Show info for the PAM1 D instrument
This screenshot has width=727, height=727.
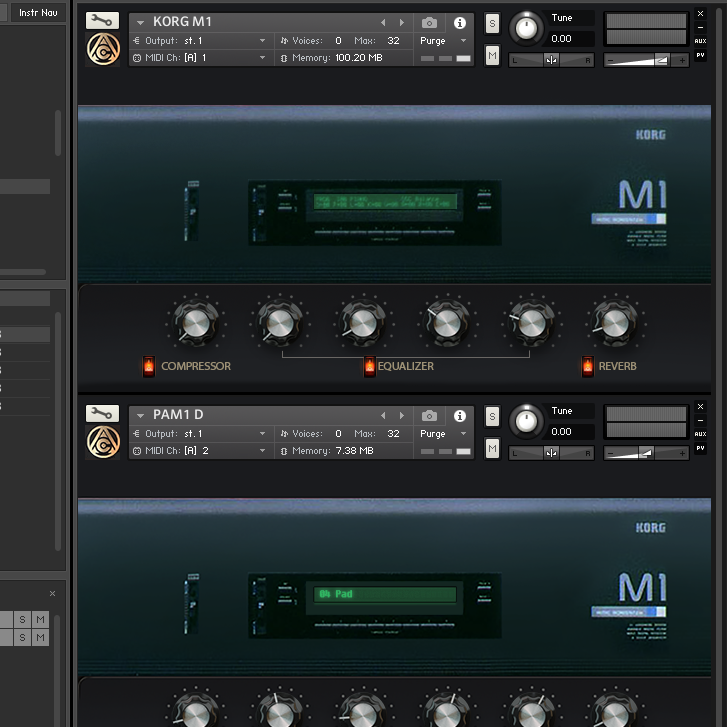(x=459, y=416)
